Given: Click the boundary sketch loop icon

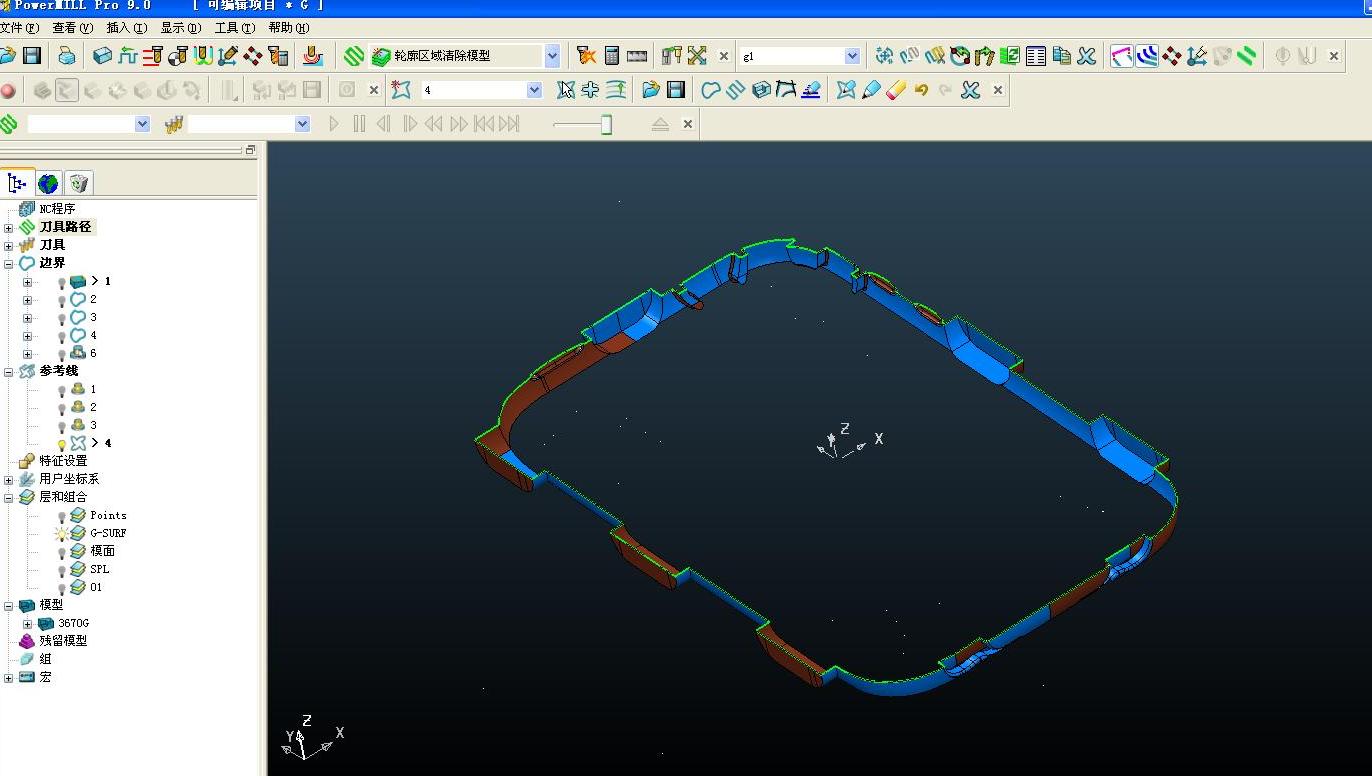Looking at the screenshot, I should point(711,90).
